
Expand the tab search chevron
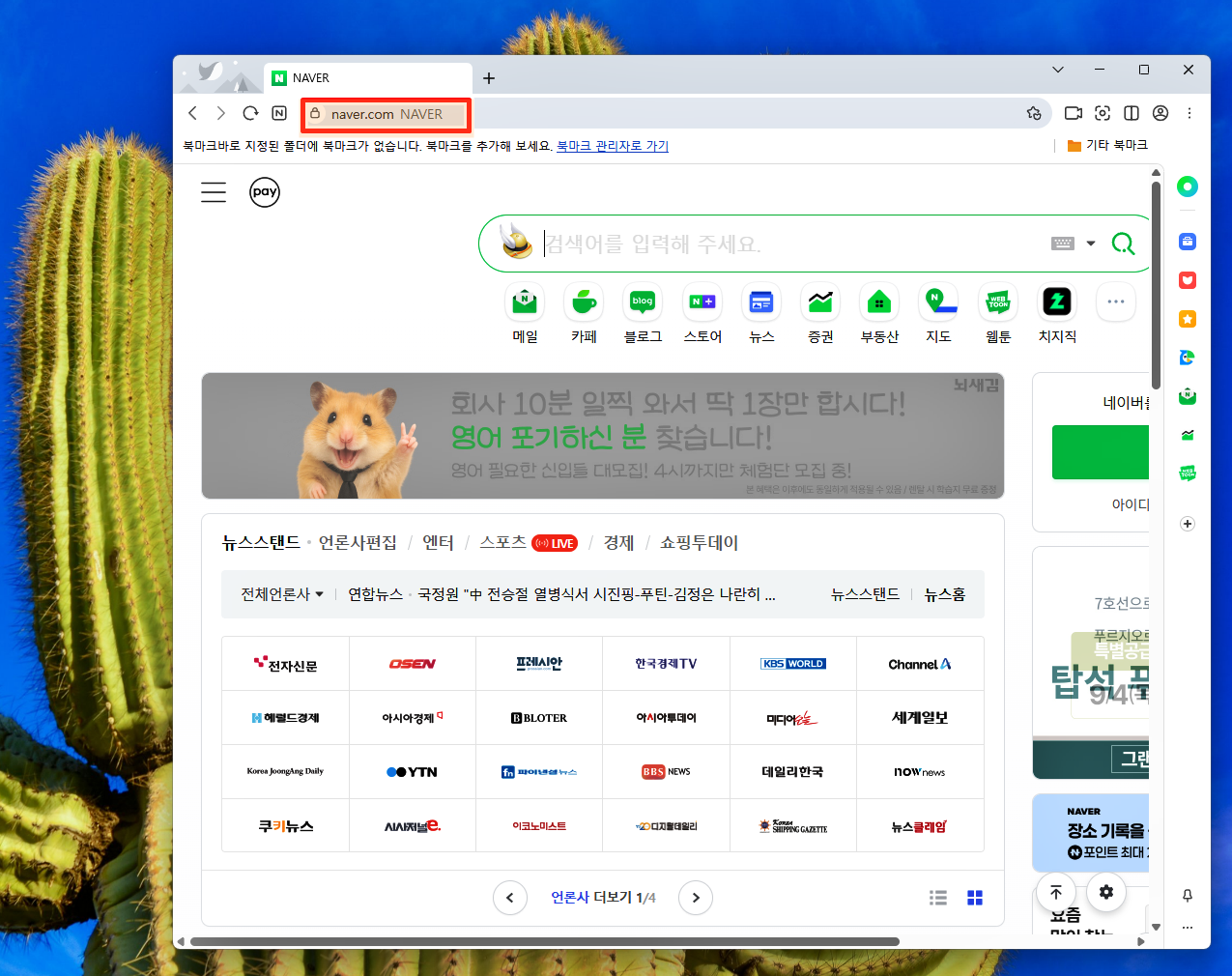pyautogui.click(x=1058, y=70)
